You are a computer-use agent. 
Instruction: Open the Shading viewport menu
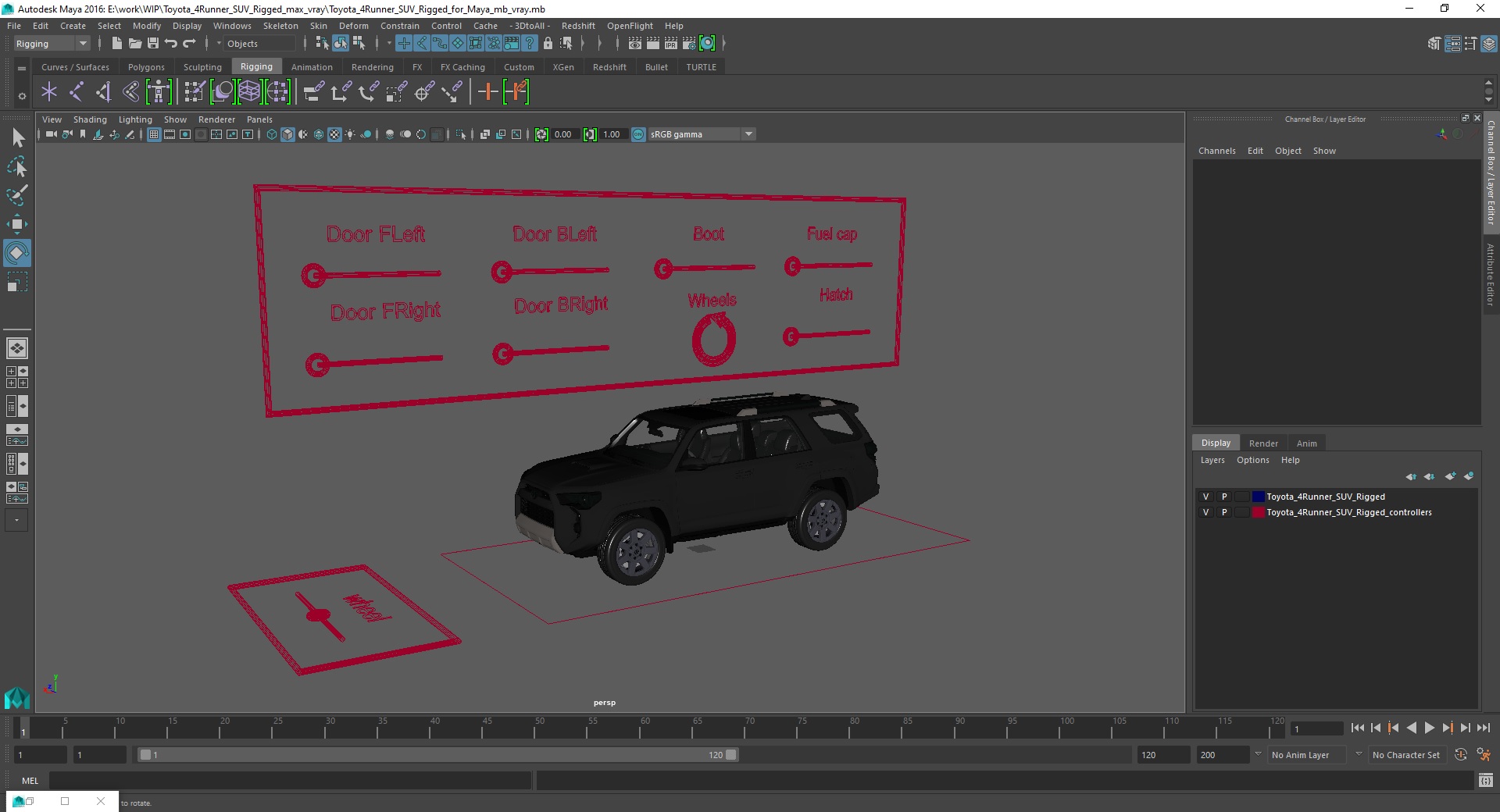90,119
